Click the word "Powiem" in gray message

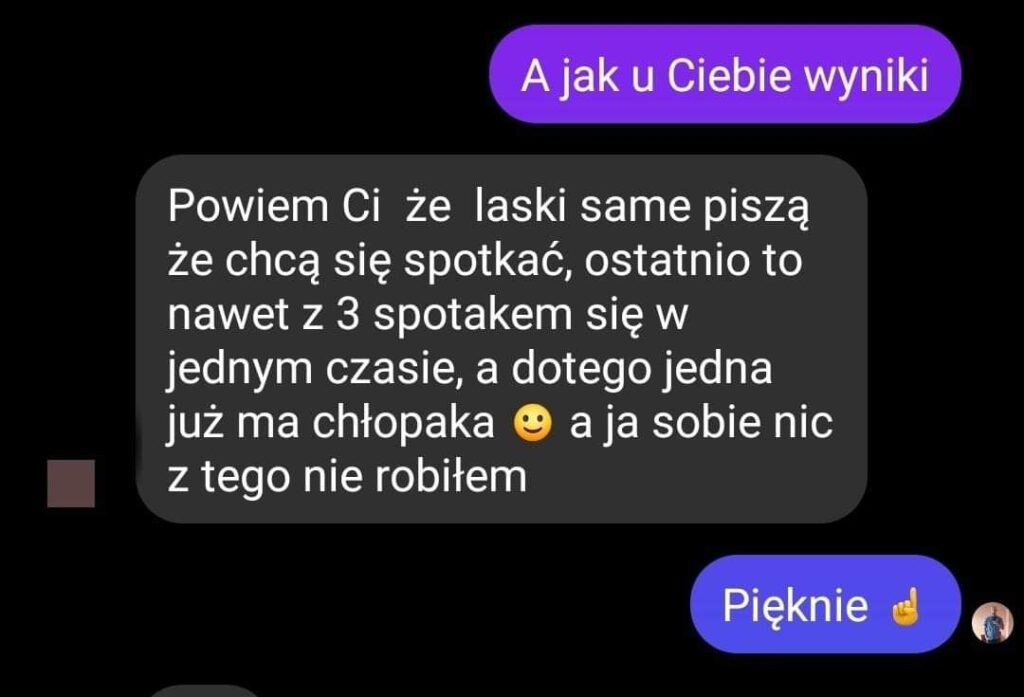[248, 206]
